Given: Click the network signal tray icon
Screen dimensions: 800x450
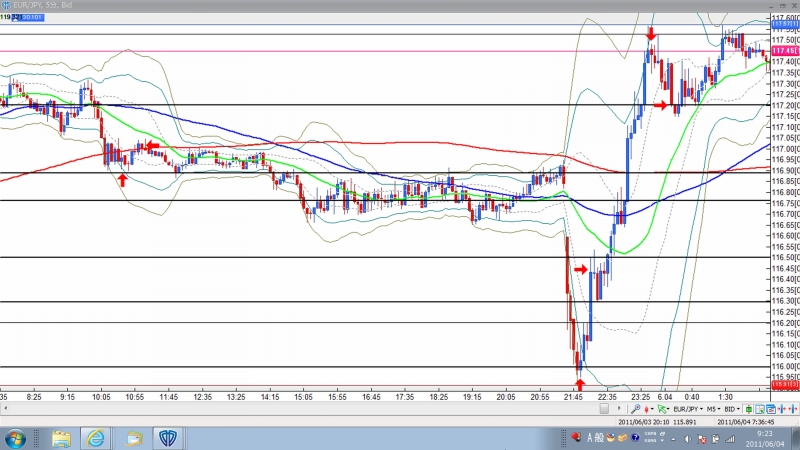Looking at the screenshot, I should coord(730,439).
